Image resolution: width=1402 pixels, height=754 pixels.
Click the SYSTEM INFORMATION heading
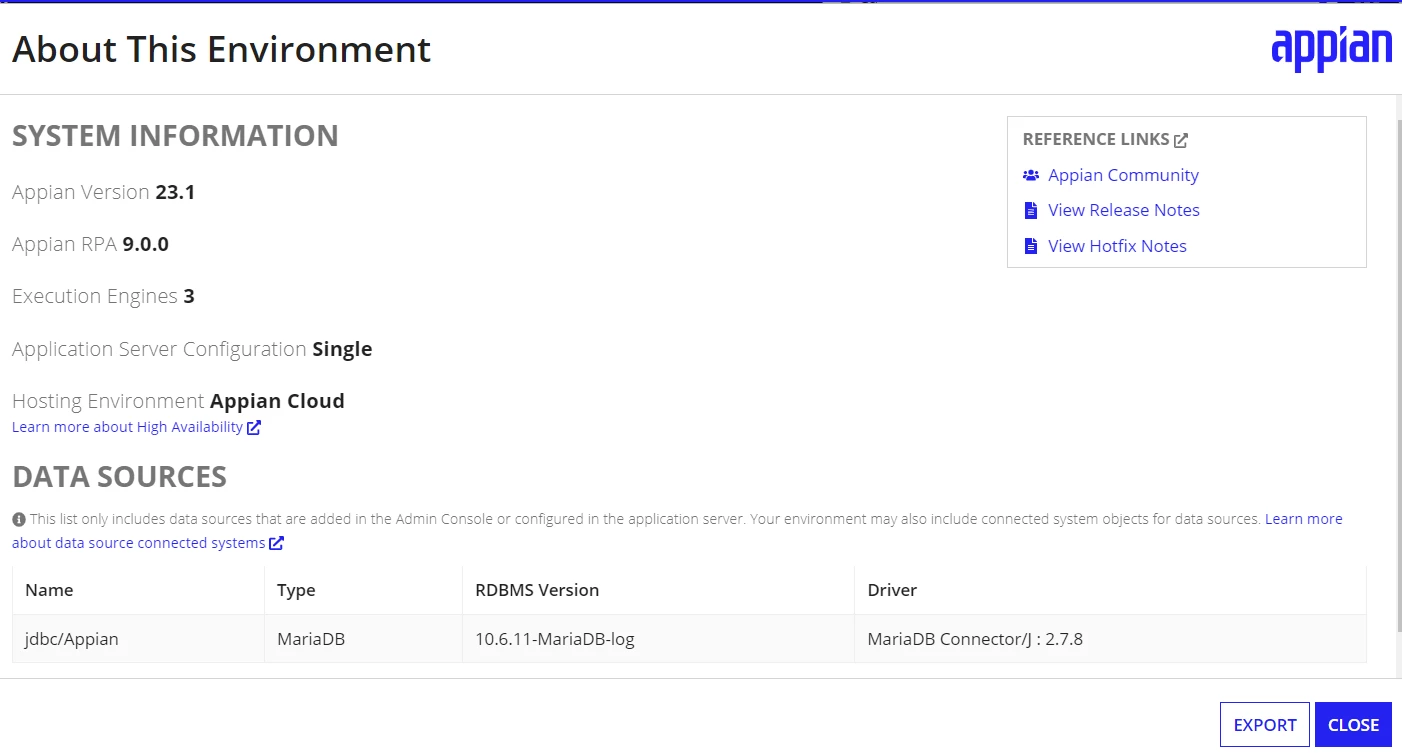[175, 136]
